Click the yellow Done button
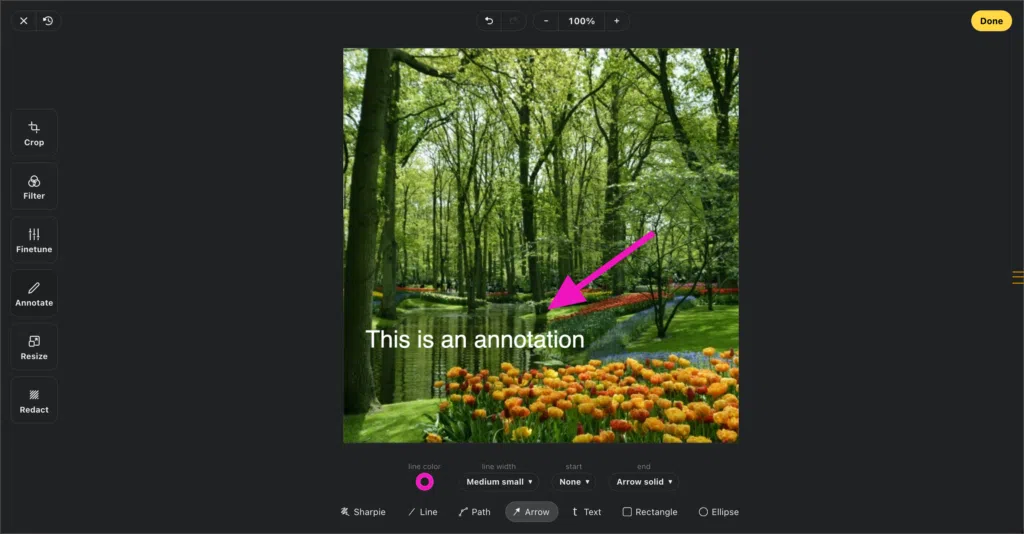 coord(991,21)
